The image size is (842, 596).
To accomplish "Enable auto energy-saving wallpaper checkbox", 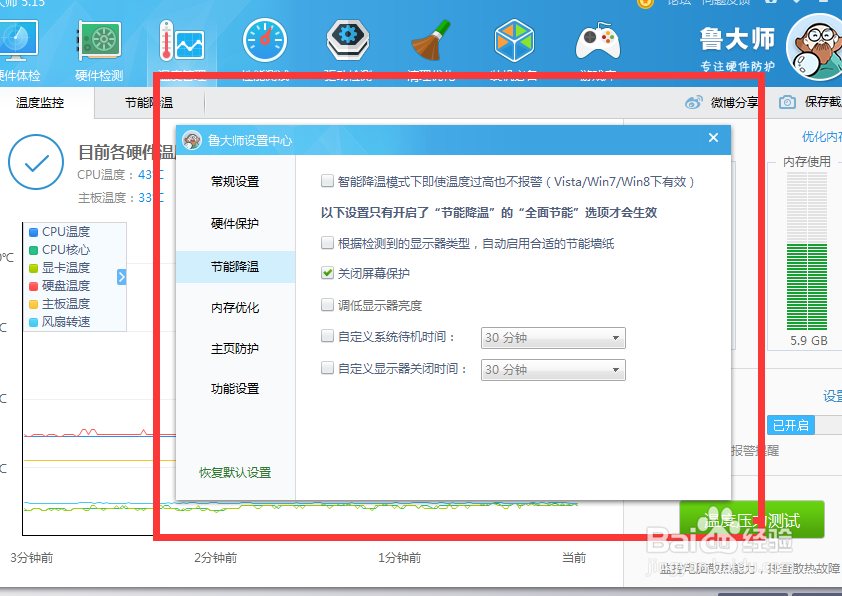I will click(327, 243).
